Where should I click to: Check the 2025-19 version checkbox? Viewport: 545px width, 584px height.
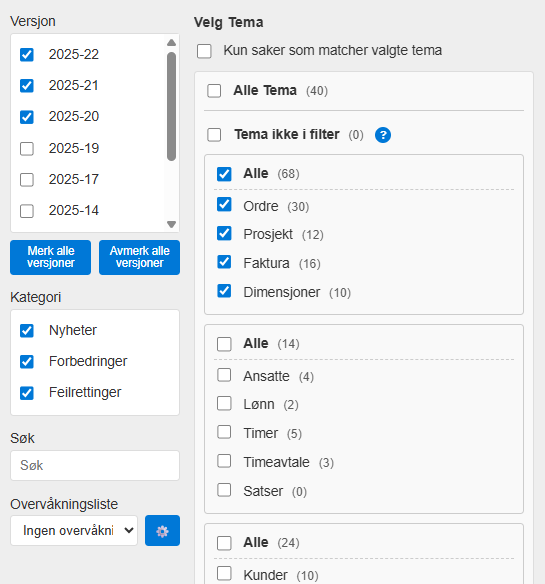(27, 149)
